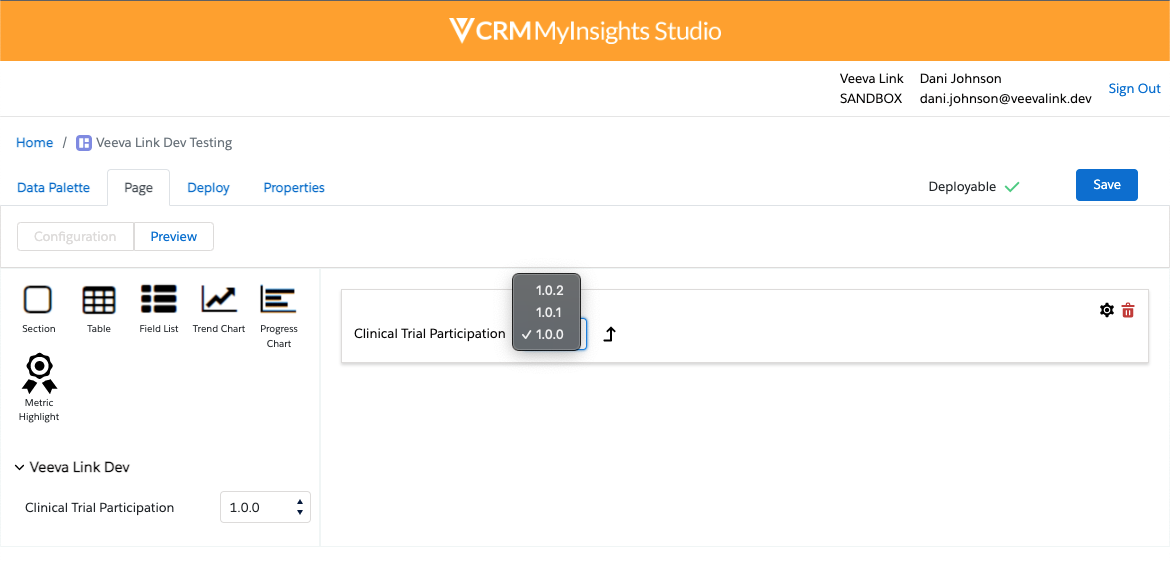Click the Sign Out link

click(1134, 88)
